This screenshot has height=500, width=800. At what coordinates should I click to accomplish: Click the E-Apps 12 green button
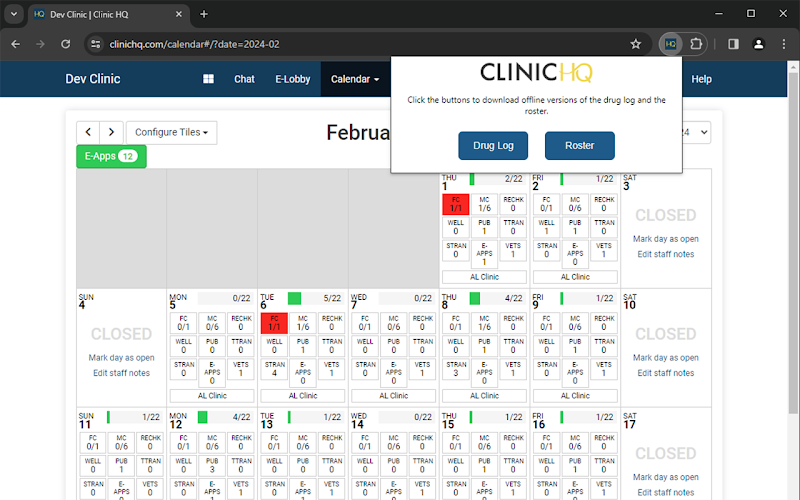[x=111, y=156]
